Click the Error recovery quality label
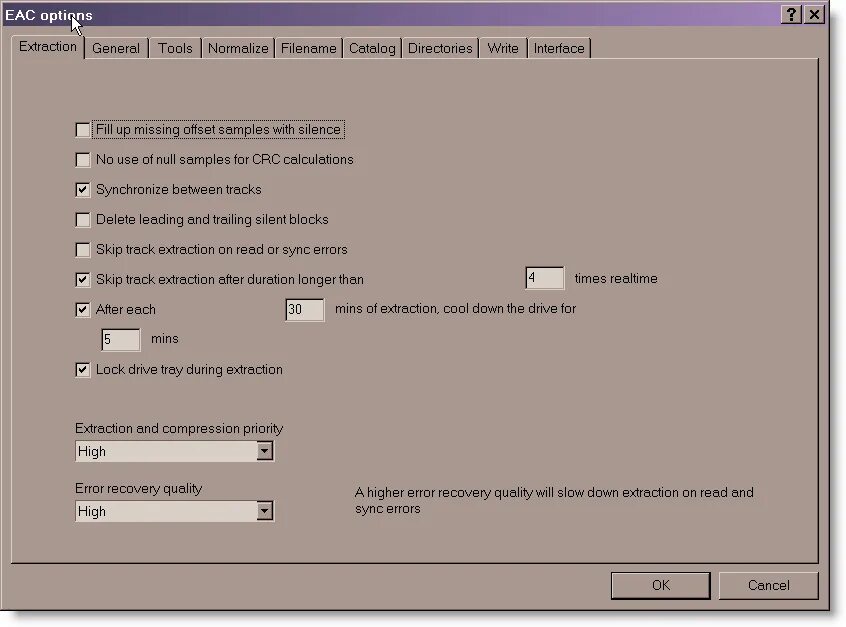This screenshot has height=627, width=846. (x=139, y=488)
